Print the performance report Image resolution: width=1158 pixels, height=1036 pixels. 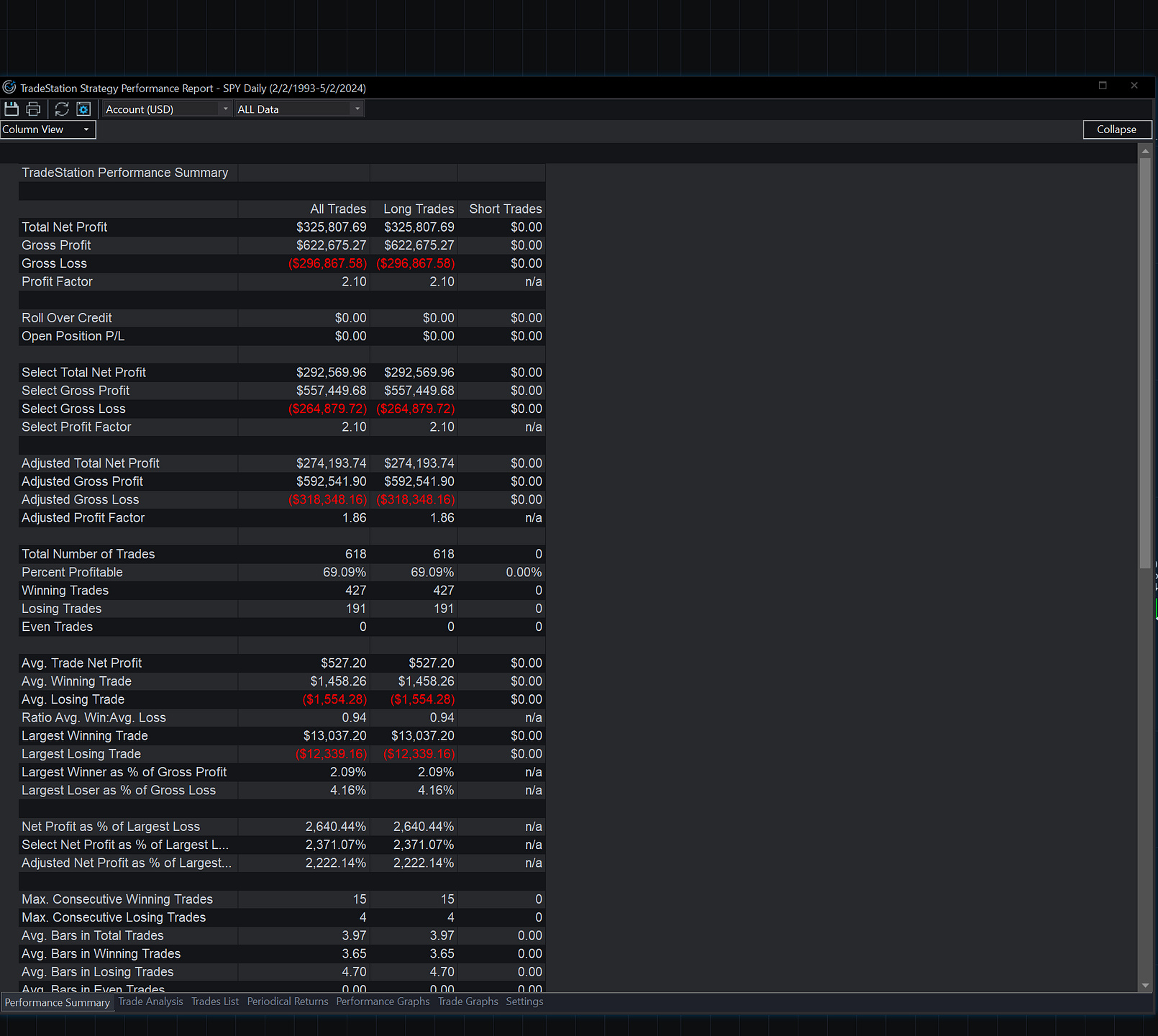33,109
